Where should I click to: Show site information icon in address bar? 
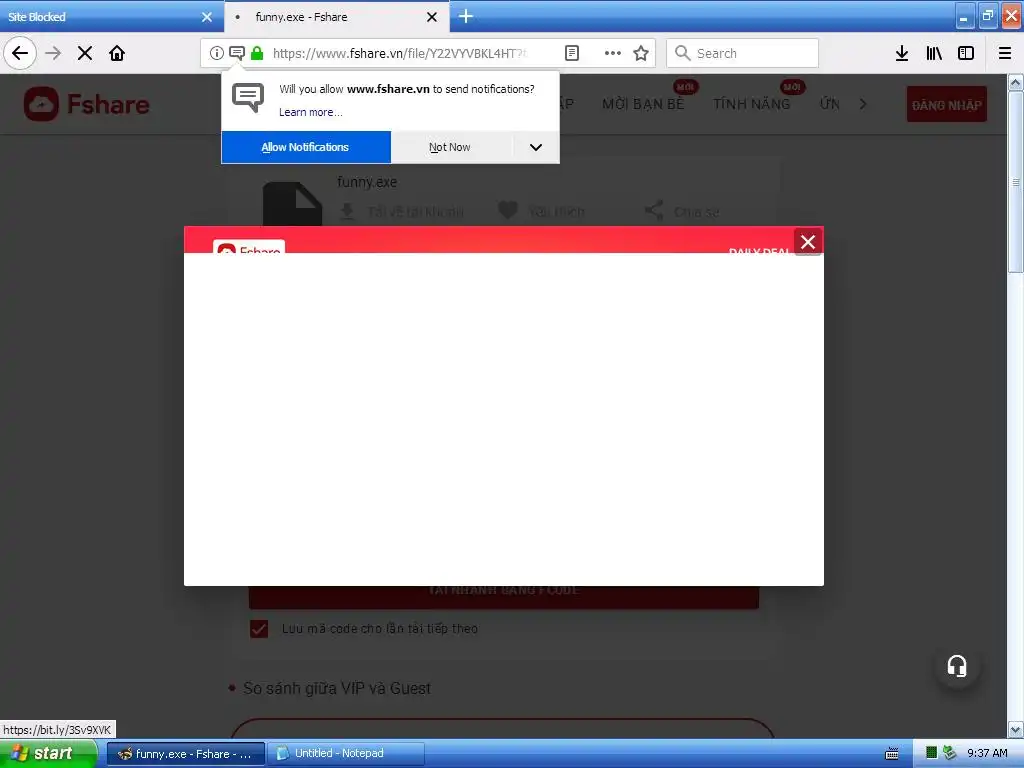216,53
